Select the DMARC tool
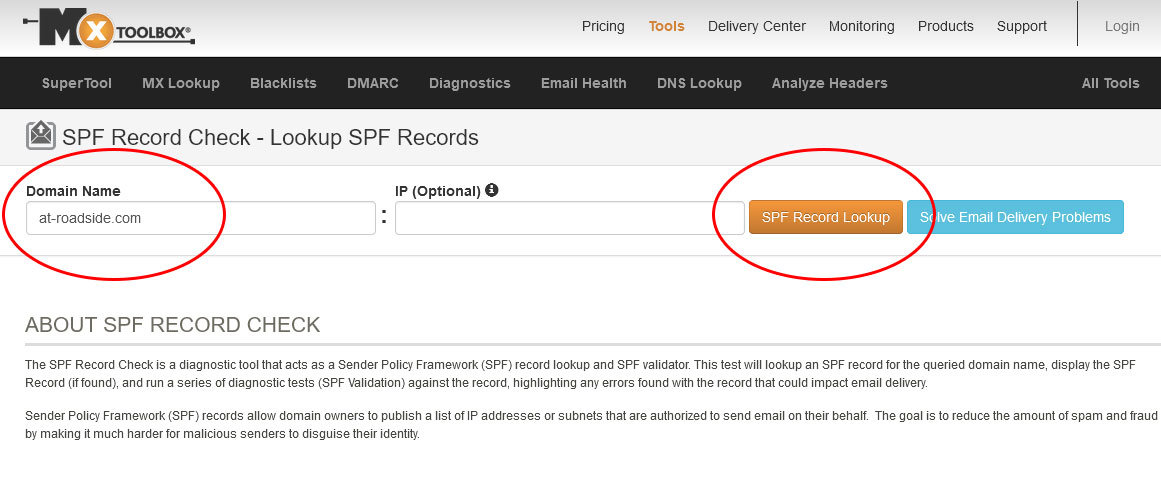The height and width of the screenshot is (503, 1161). tap(372, 83)
